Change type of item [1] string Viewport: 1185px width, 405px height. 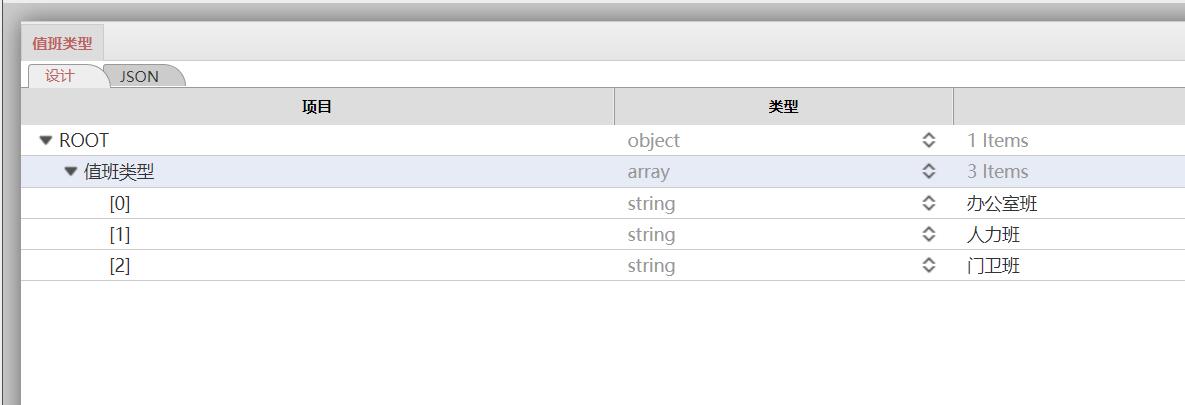928,235
